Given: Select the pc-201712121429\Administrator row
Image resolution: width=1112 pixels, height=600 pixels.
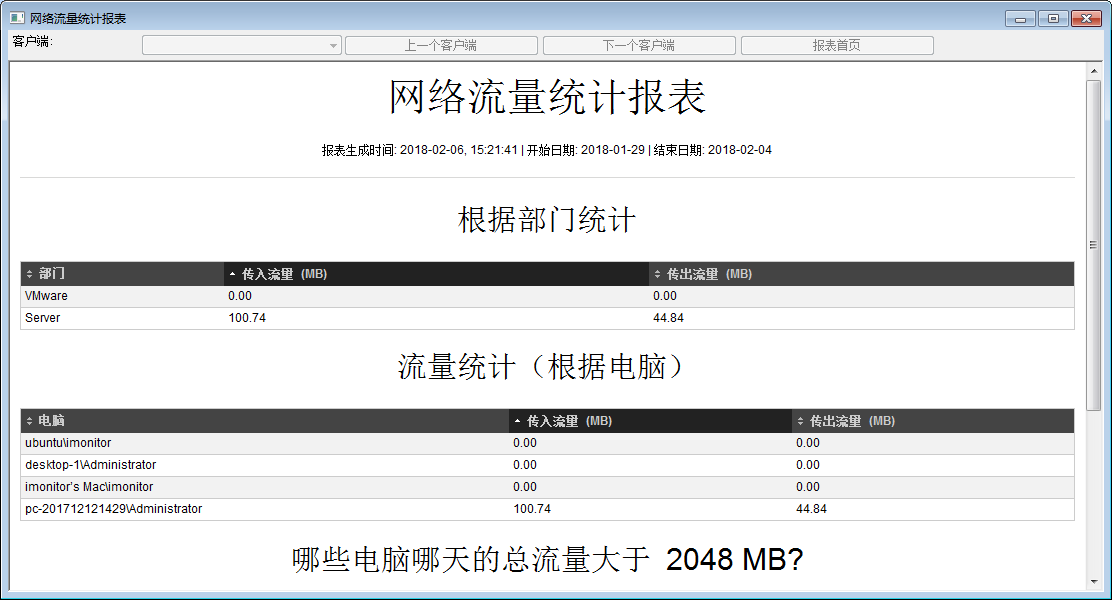Looking at the screenshot, I should (x=547, y=509).
